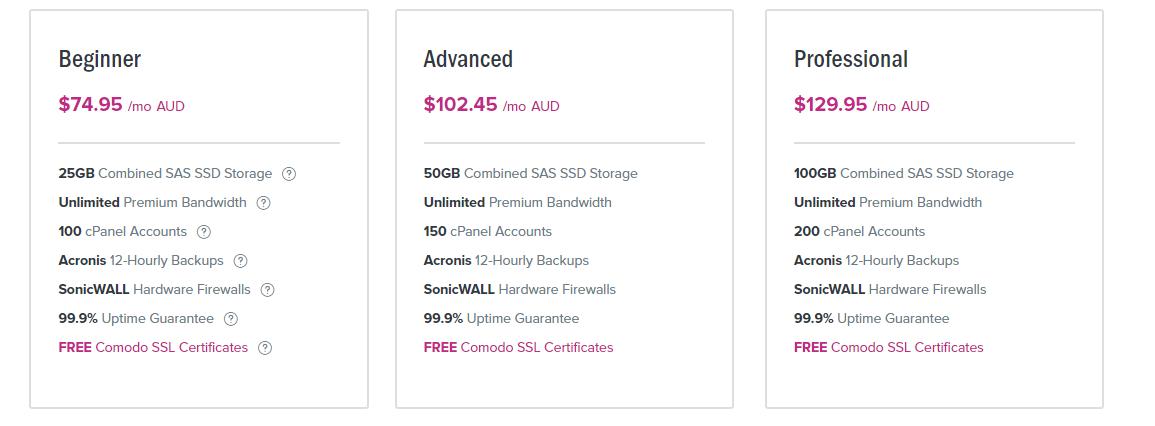This screenshot has width=1155, height=426.
Task: Click help icon beside Combined SAS SSD Storage
Action: pos(289,174)
